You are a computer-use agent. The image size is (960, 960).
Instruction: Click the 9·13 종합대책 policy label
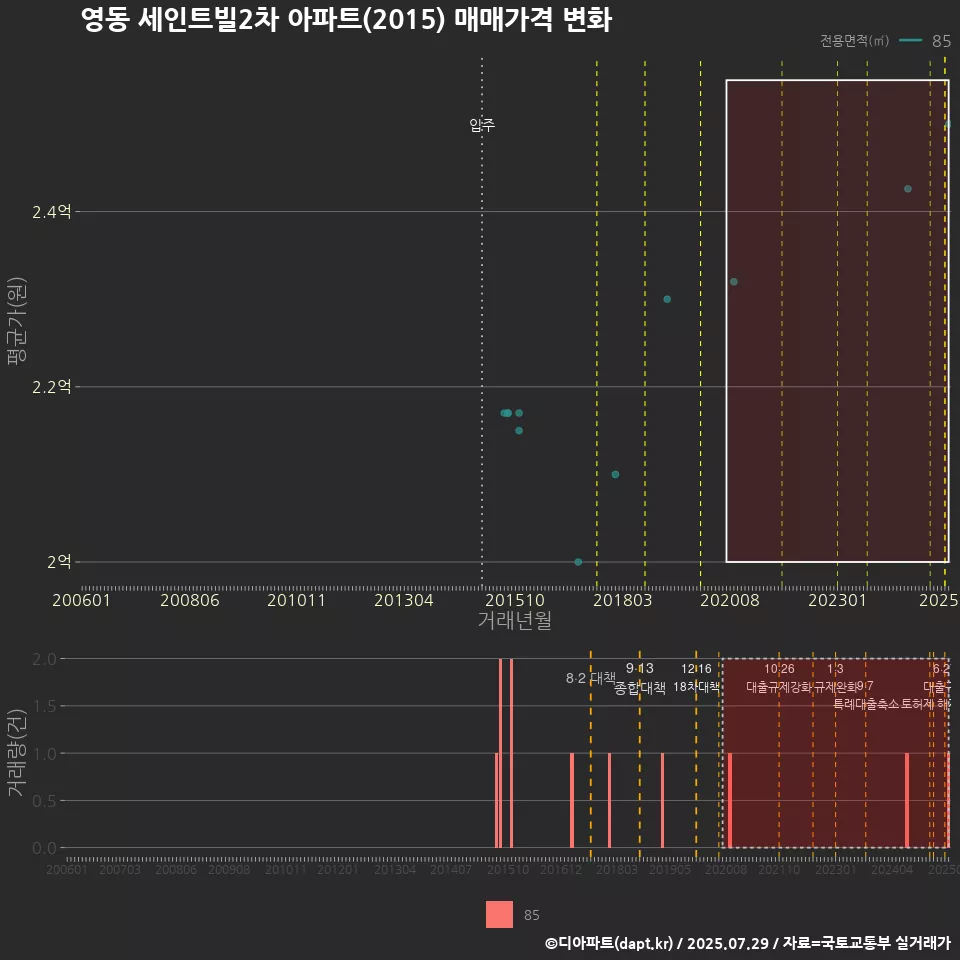640,678
